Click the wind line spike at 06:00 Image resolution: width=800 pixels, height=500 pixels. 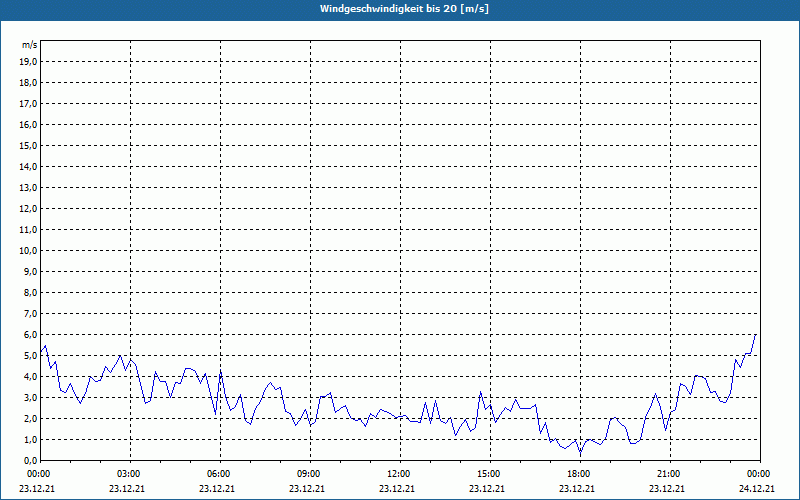point(221,372)
